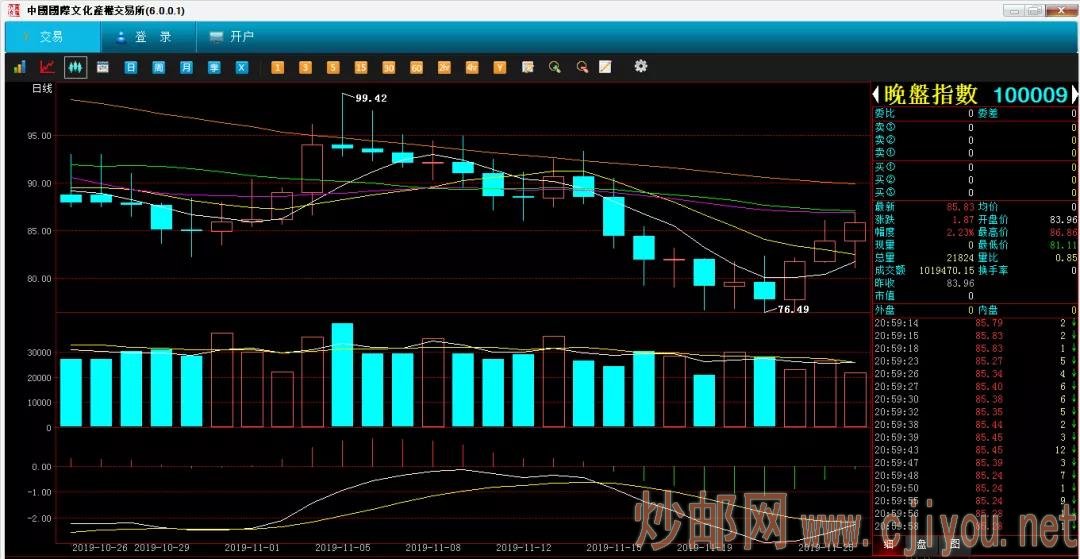This screenshot has width=1080, height=559.
Task: Select the red line chart icon
Action: point(47,67)
